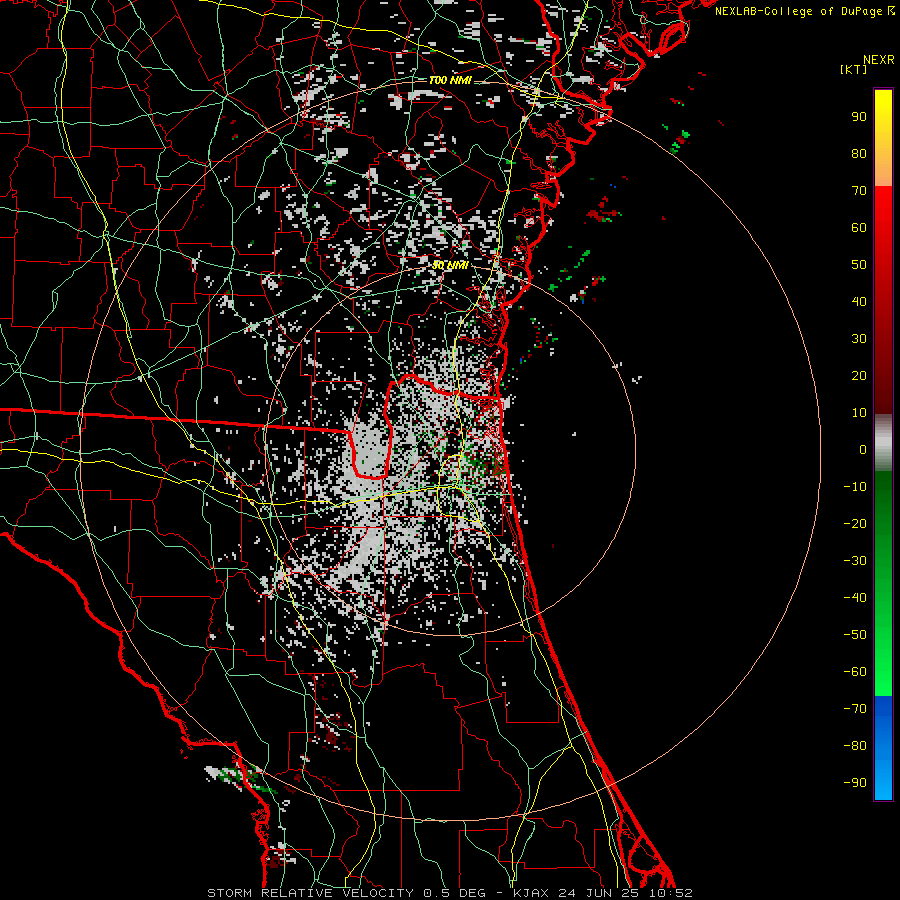The width and height of the screenshot is (900, 900).
Task: Click the -70 value on velocity scale
Action: [x=855, y=709]
